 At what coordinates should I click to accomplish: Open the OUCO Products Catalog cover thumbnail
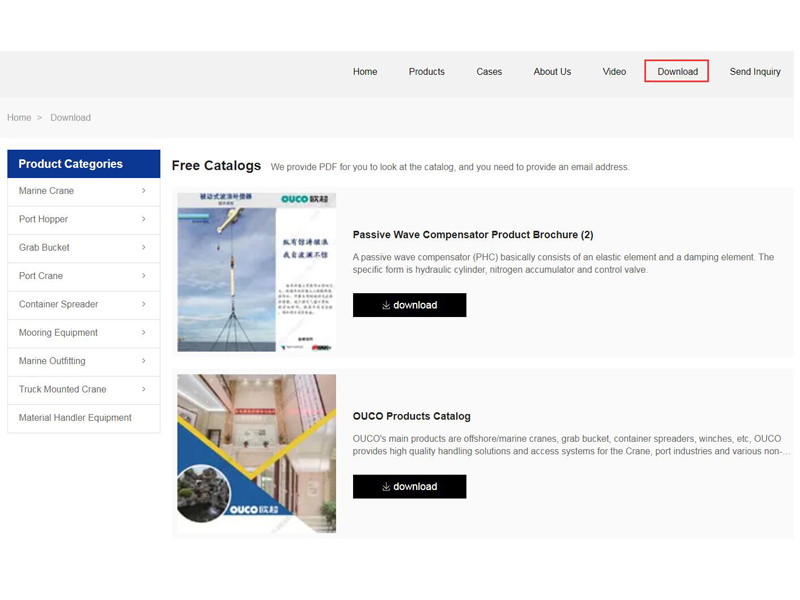tap(257, 453)
